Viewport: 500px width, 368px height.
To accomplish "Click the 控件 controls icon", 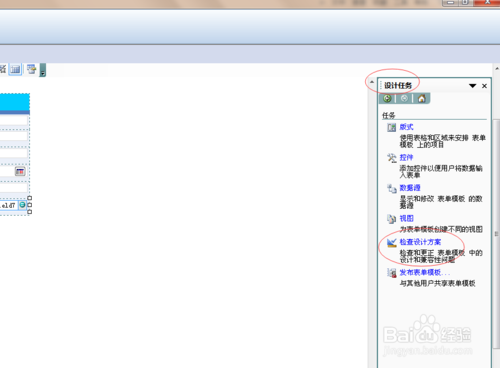I will click(391, 158).
